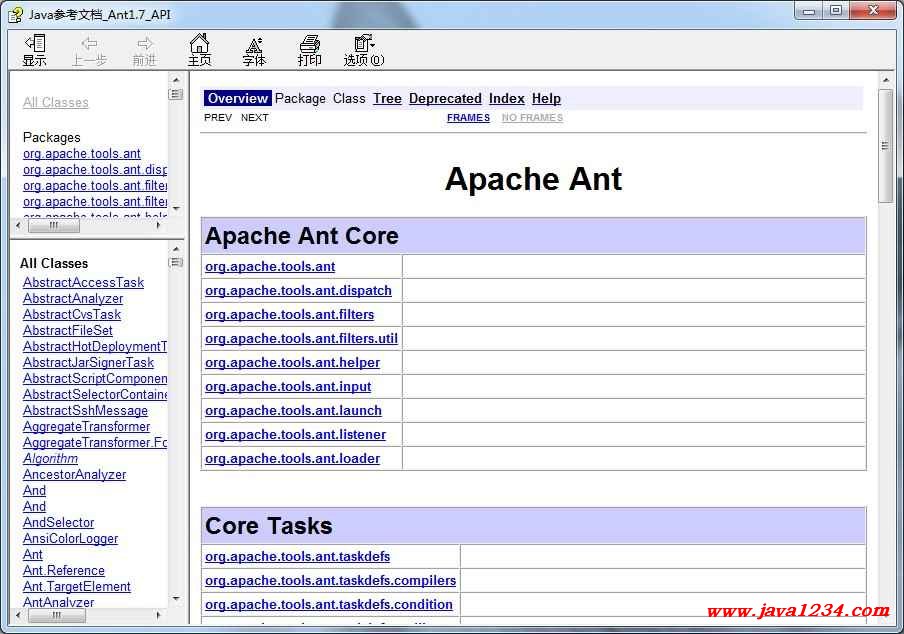Click the All Classes pane scroll-up arrow
904x634 pixels.
pyautogui.click(x=176, y=248)
